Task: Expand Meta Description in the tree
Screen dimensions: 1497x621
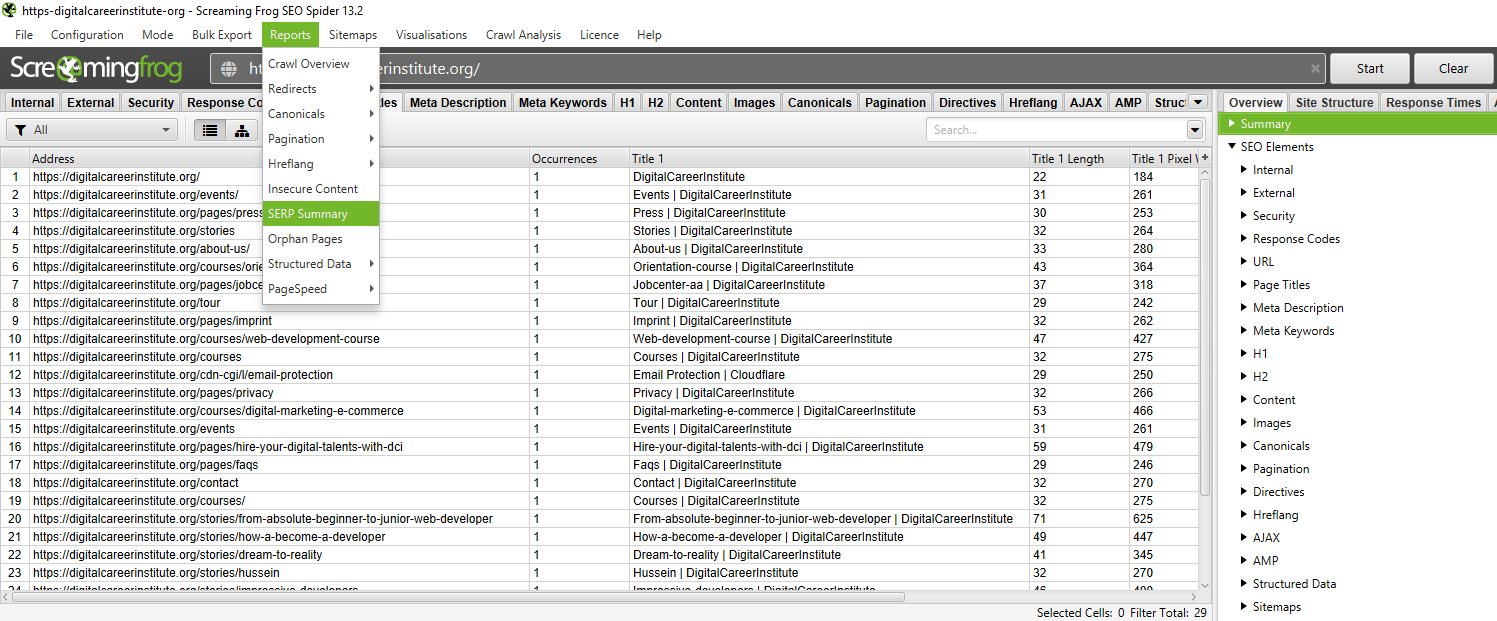Action: 1244,308
